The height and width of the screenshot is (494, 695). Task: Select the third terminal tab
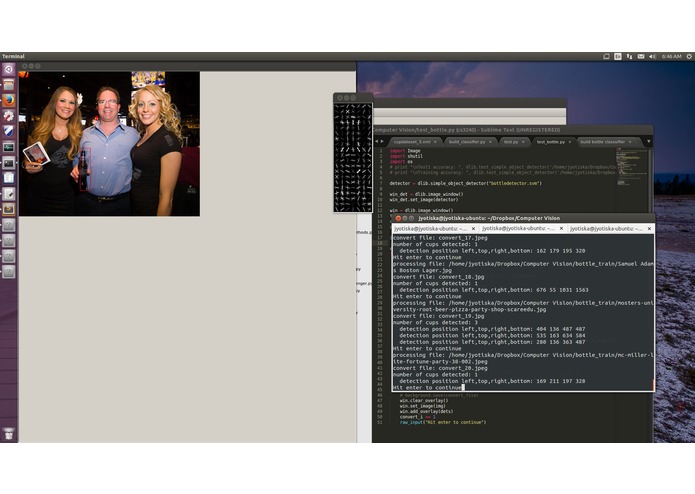point(611,229)
